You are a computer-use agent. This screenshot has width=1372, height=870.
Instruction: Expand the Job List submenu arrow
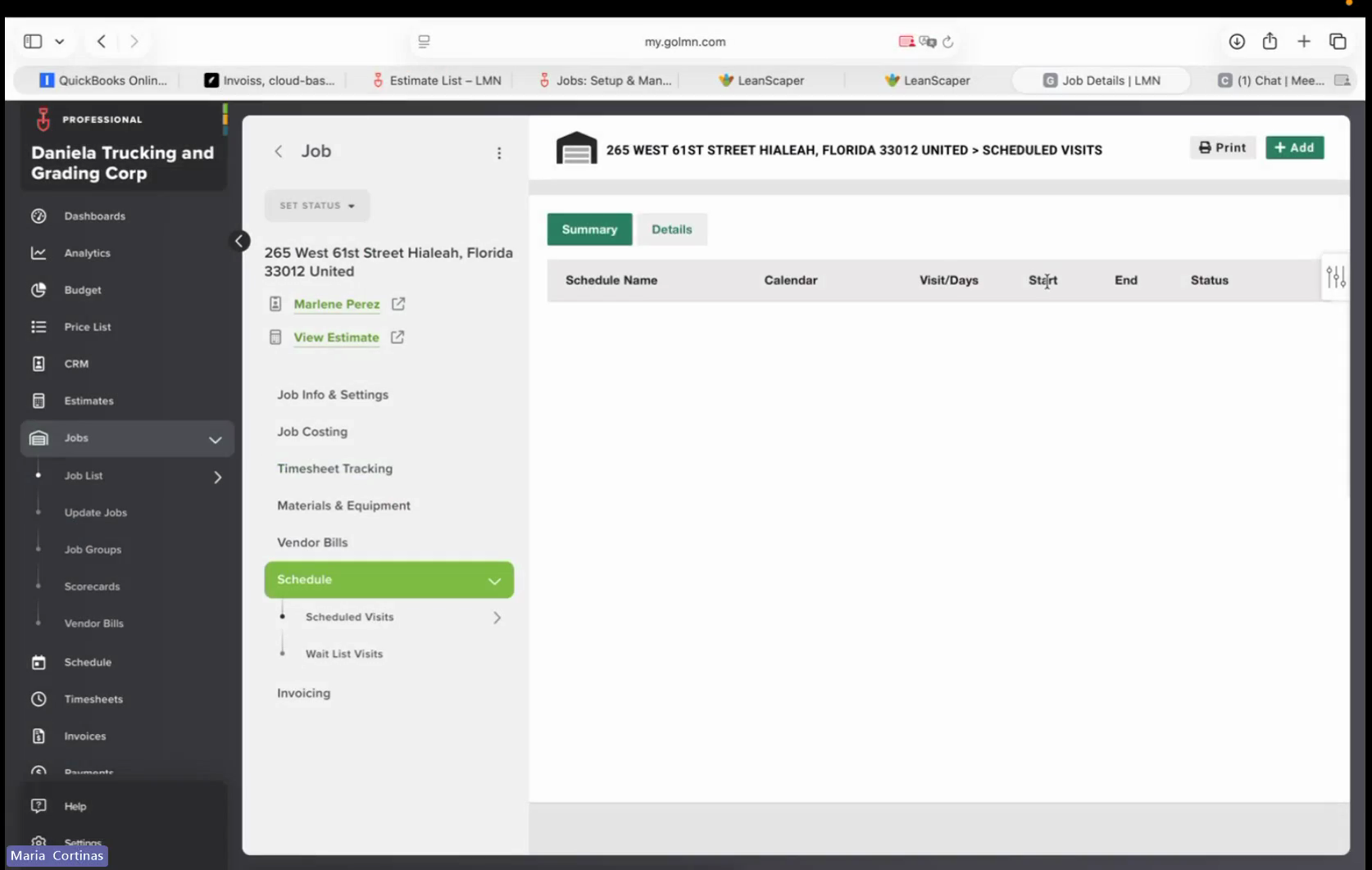point(218,477)
